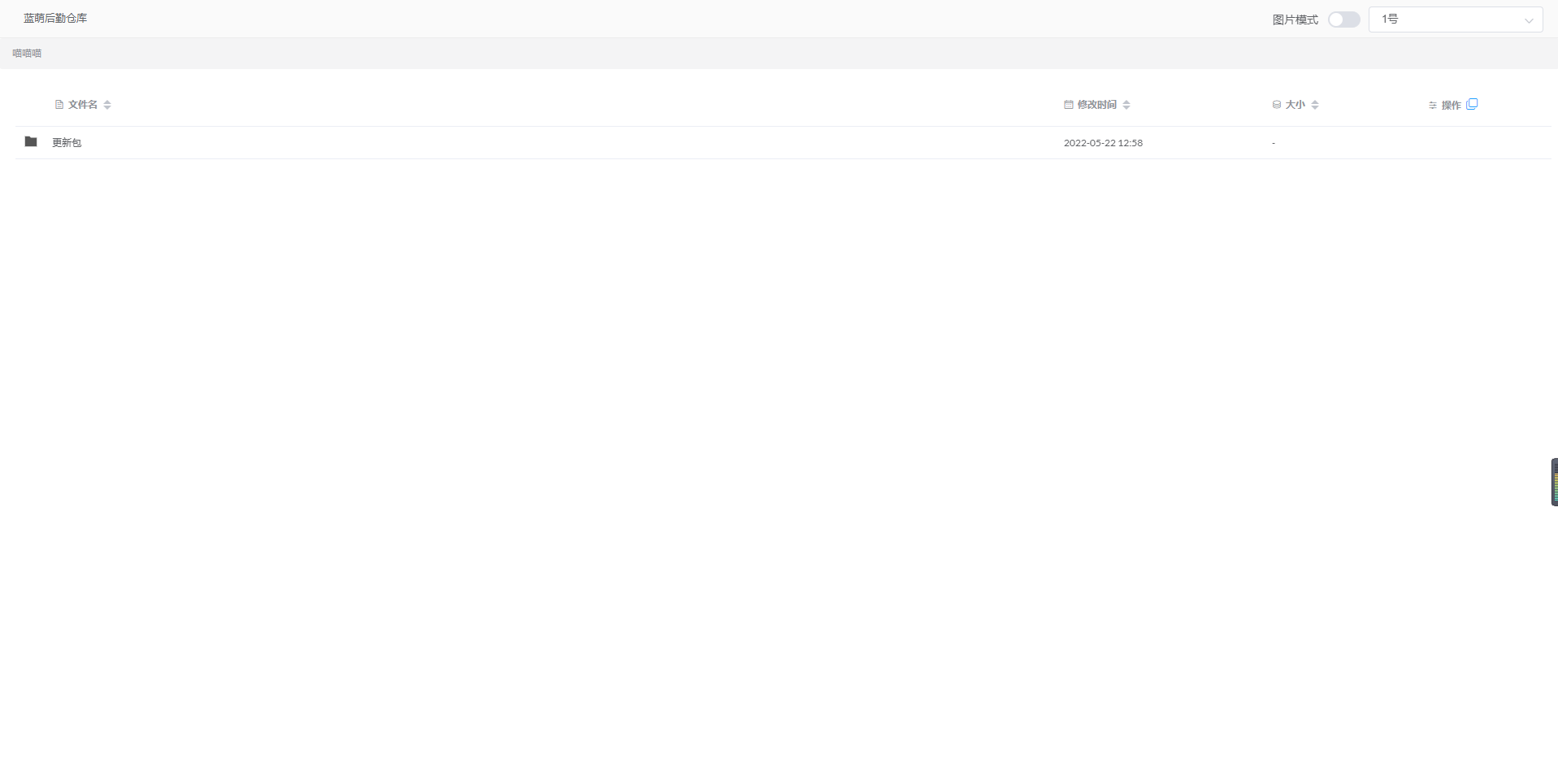Sort by the 大小 column header
1558x784 pixels.
[x=1295, y=105]
